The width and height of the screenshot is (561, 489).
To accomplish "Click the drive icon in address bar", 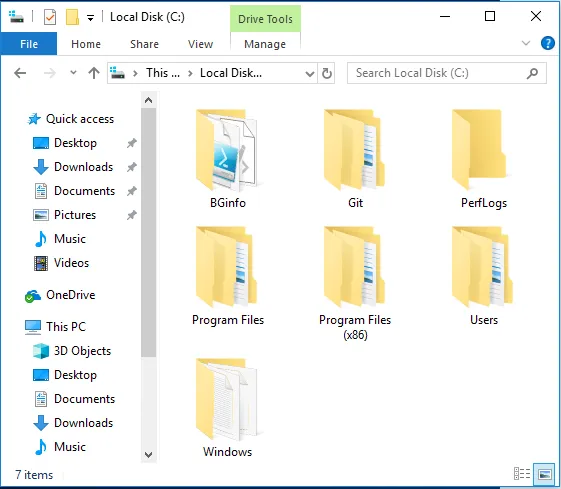I will [x=117, y=73].
